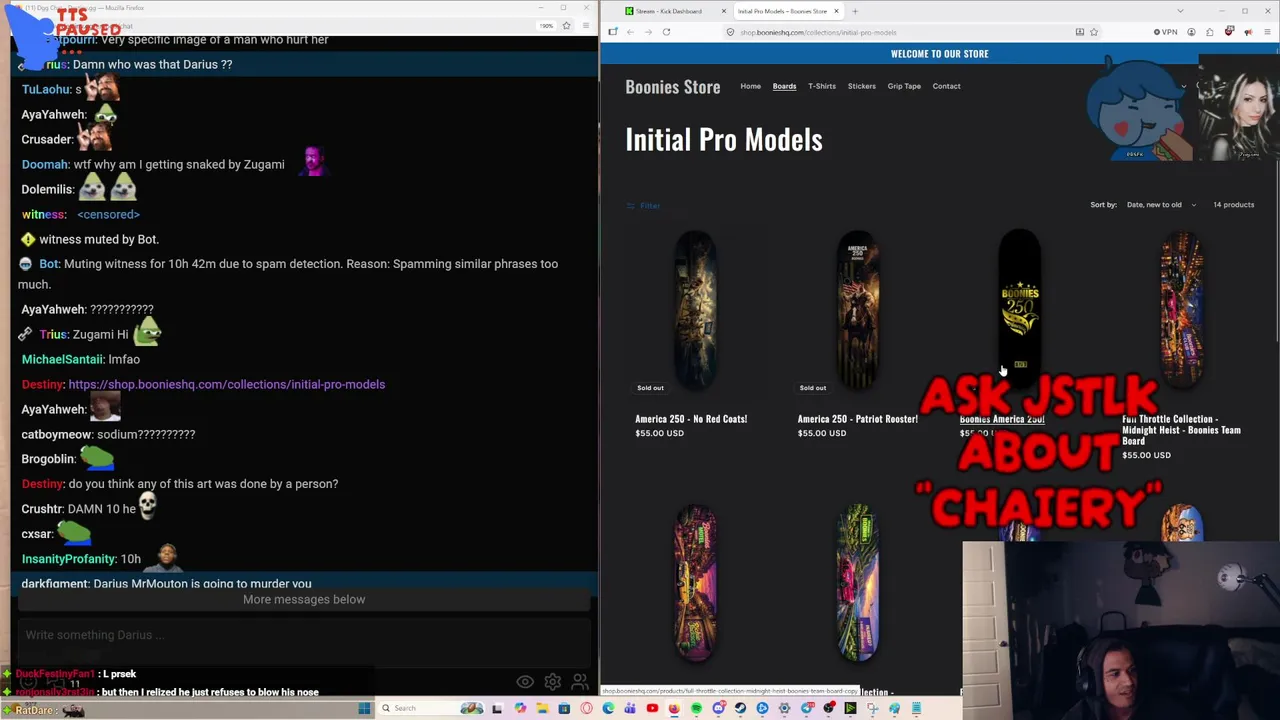Open the Contact page link
The width and height of the screenshot is (1280, 720).
pos(947,86)
